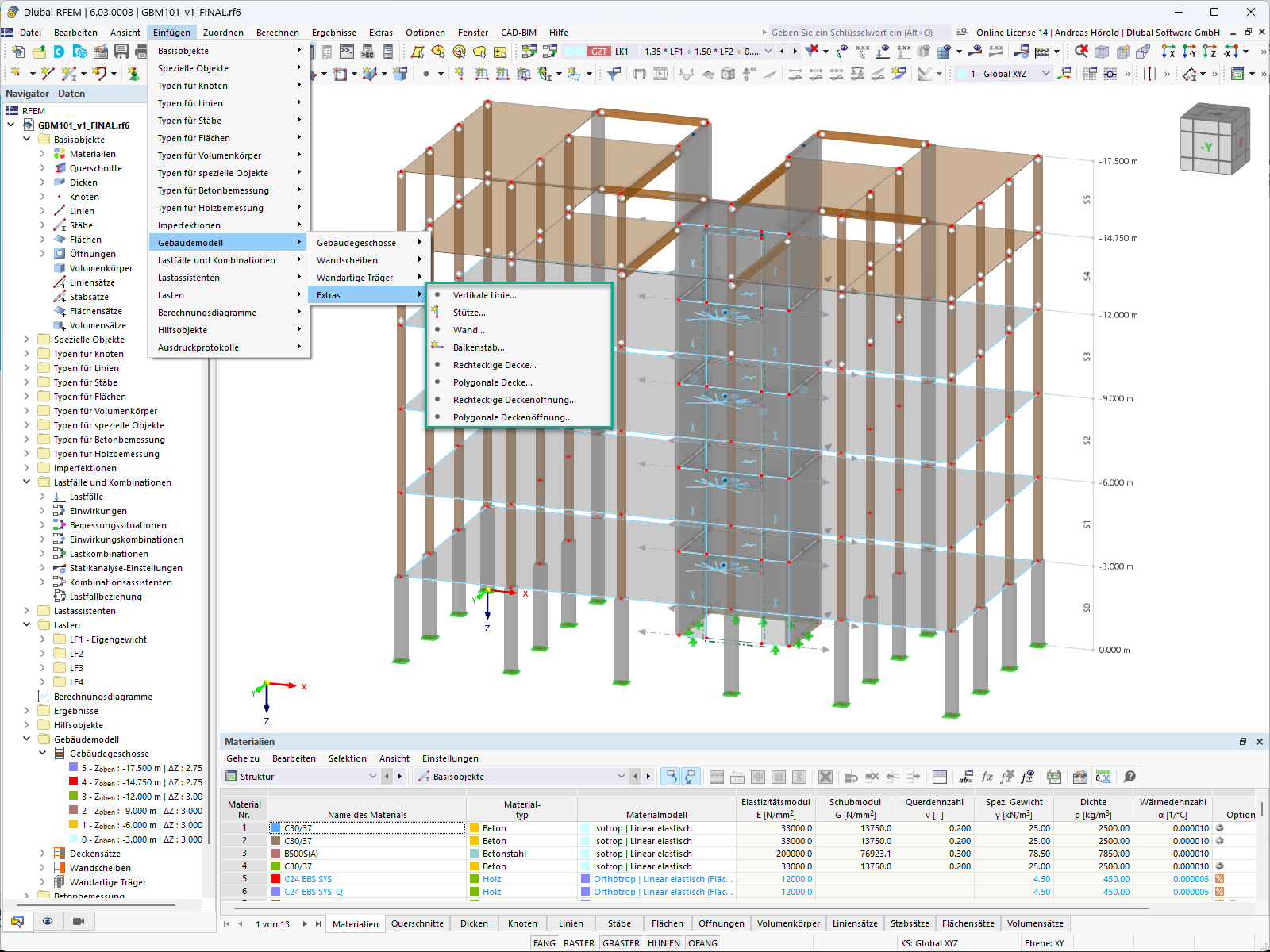Click the keyword search input field

point(859,33)
